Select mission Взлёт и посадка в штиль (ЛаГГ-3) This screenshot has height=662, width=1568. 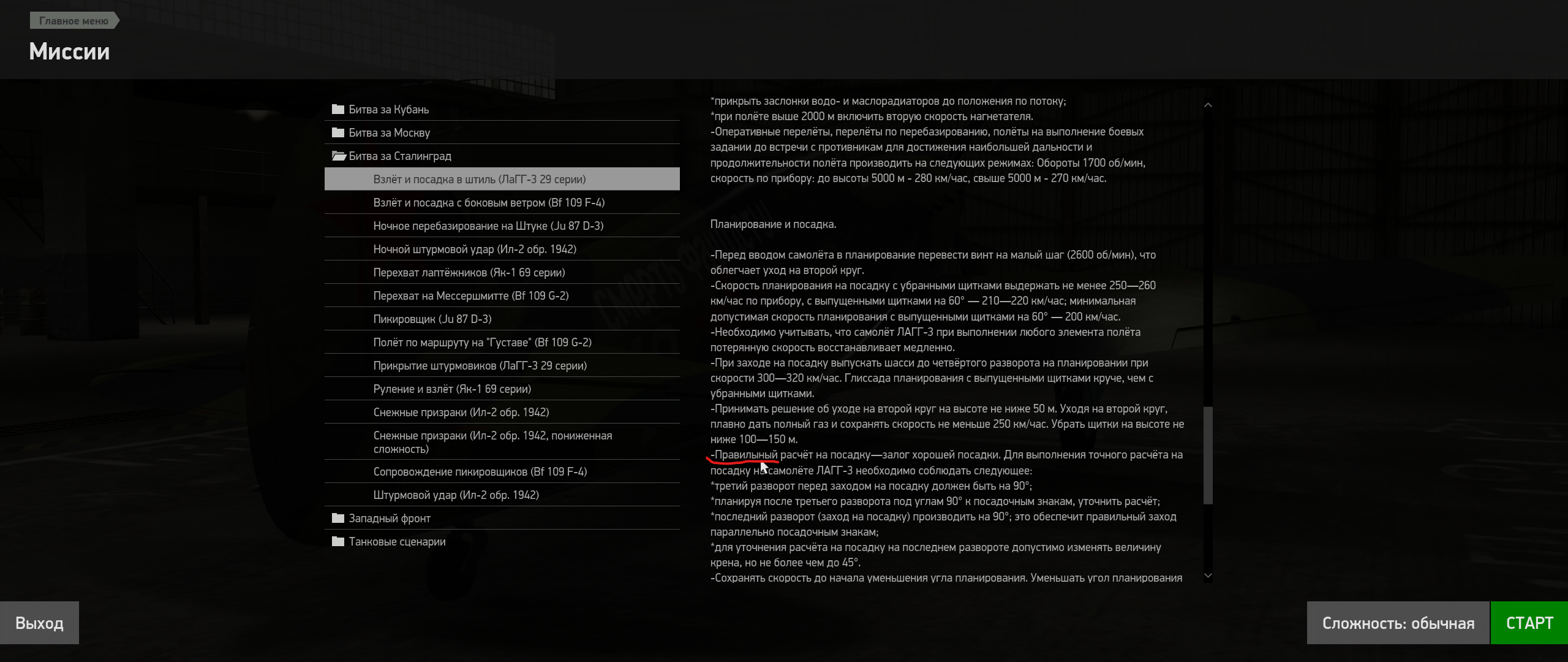click(x=502, y=179)
